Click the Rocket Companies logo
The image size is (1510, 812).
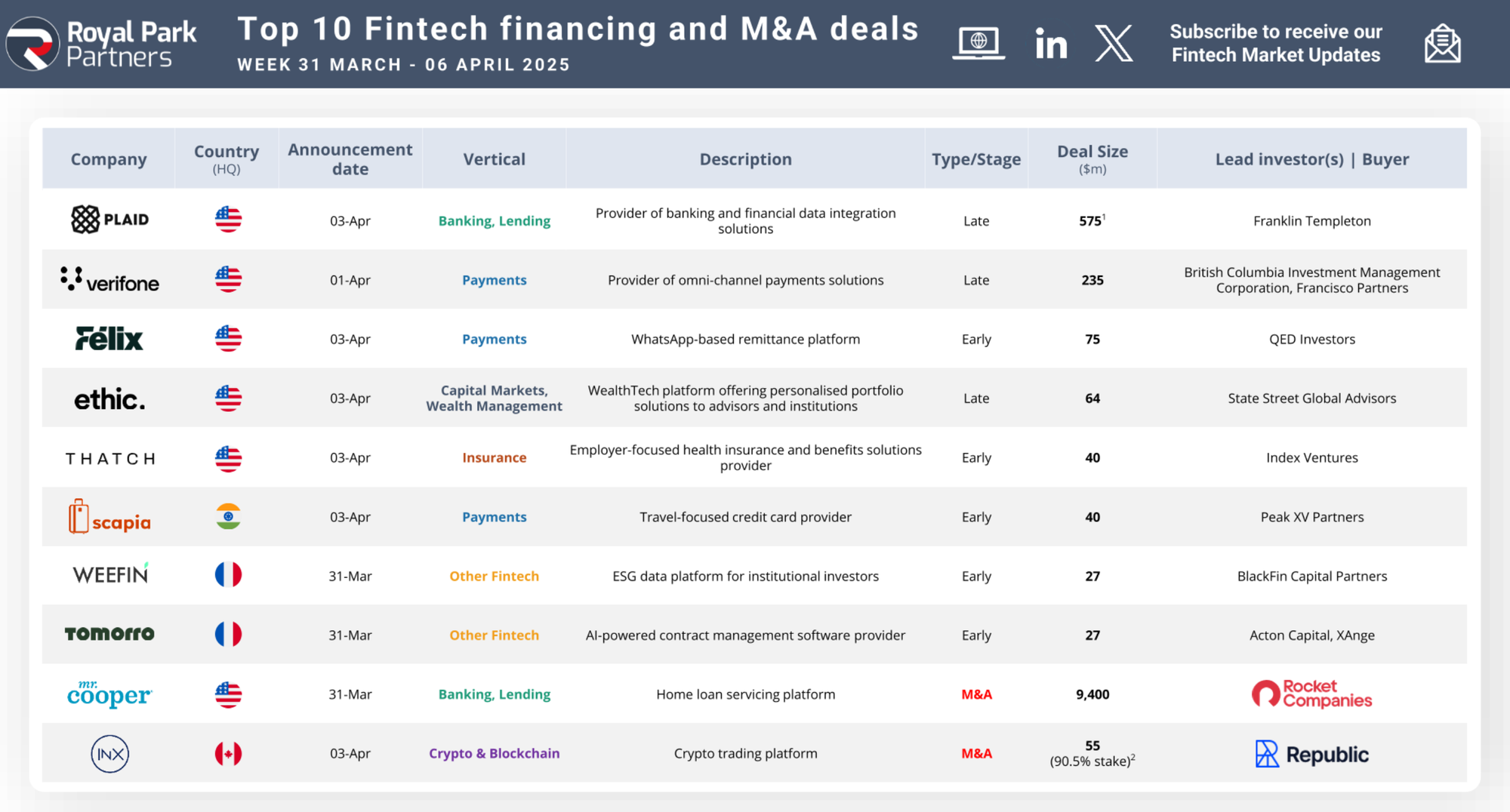pos(1311,694)
